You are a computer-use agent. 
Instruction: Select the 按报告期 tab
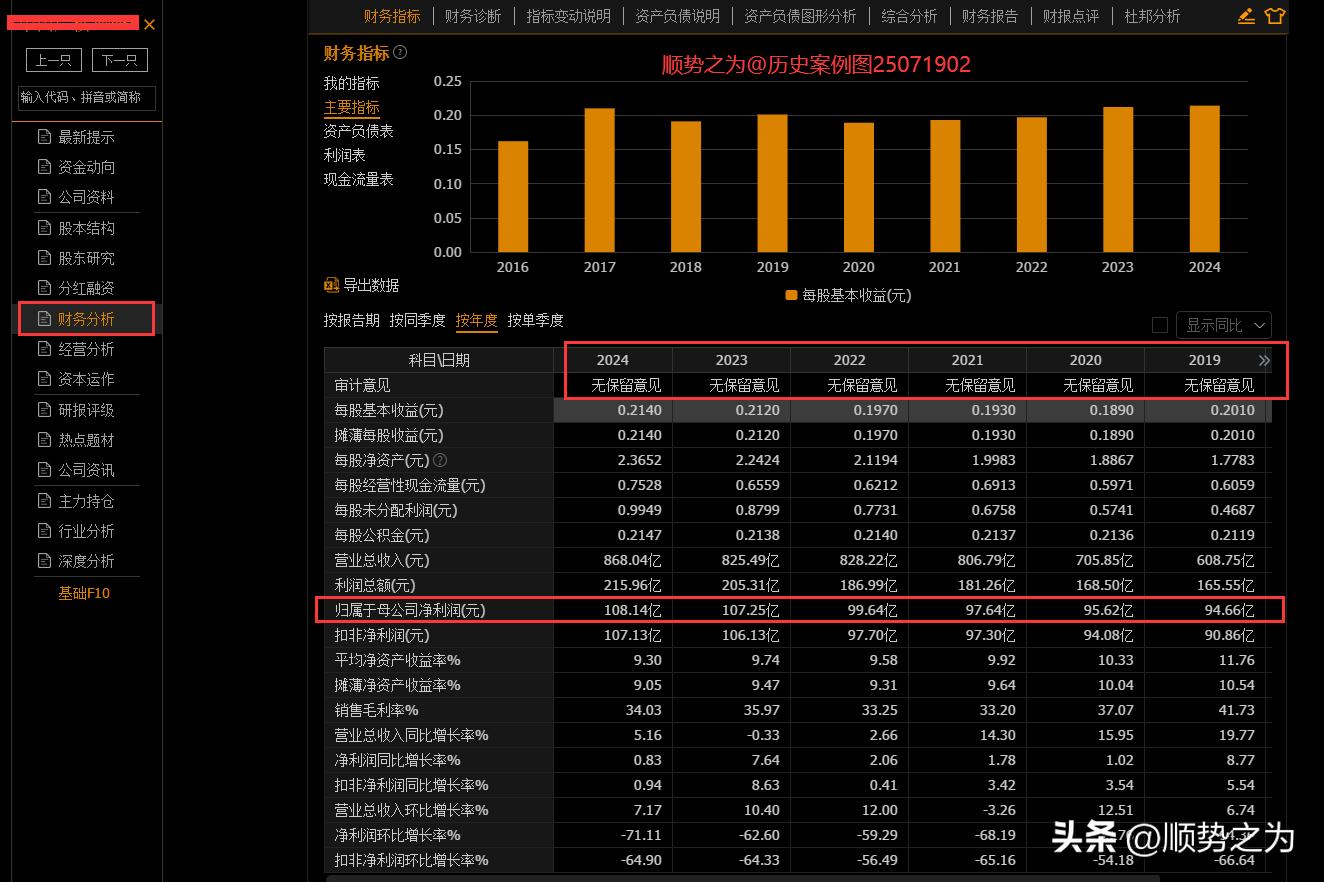pos(351,321)
